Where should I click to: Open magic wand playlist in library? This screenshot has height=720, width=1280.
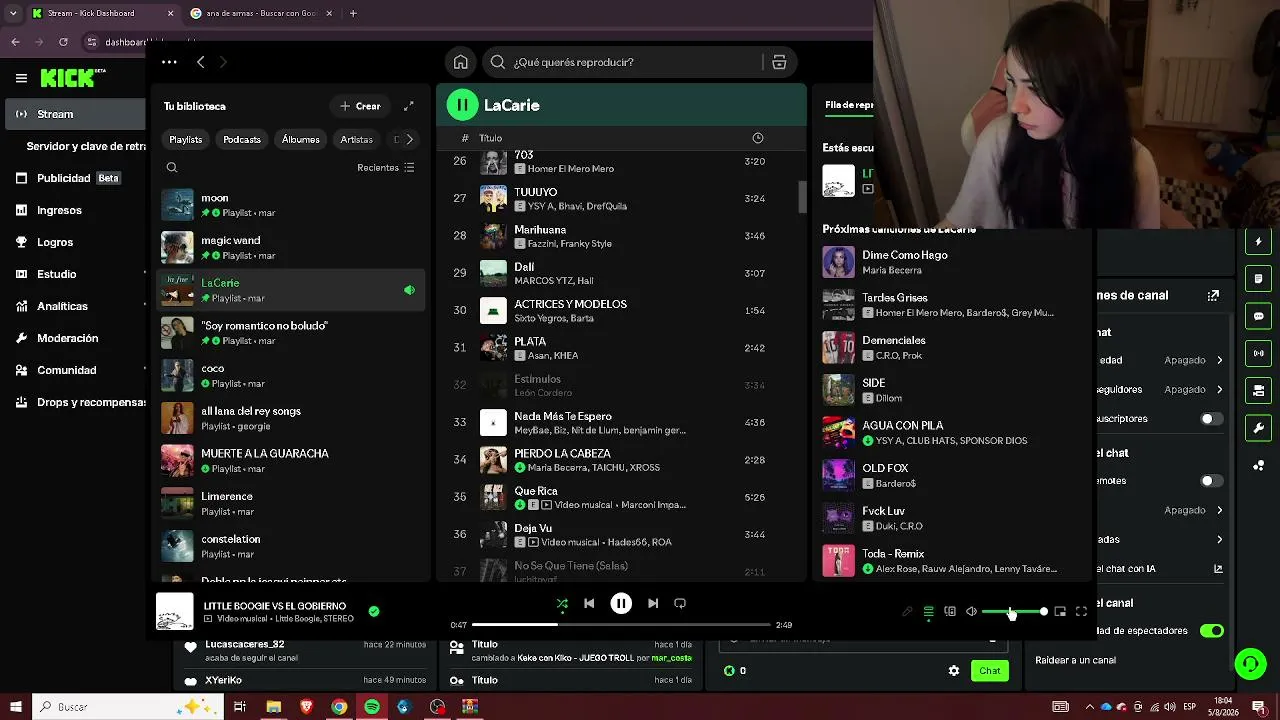pos(290,247)
